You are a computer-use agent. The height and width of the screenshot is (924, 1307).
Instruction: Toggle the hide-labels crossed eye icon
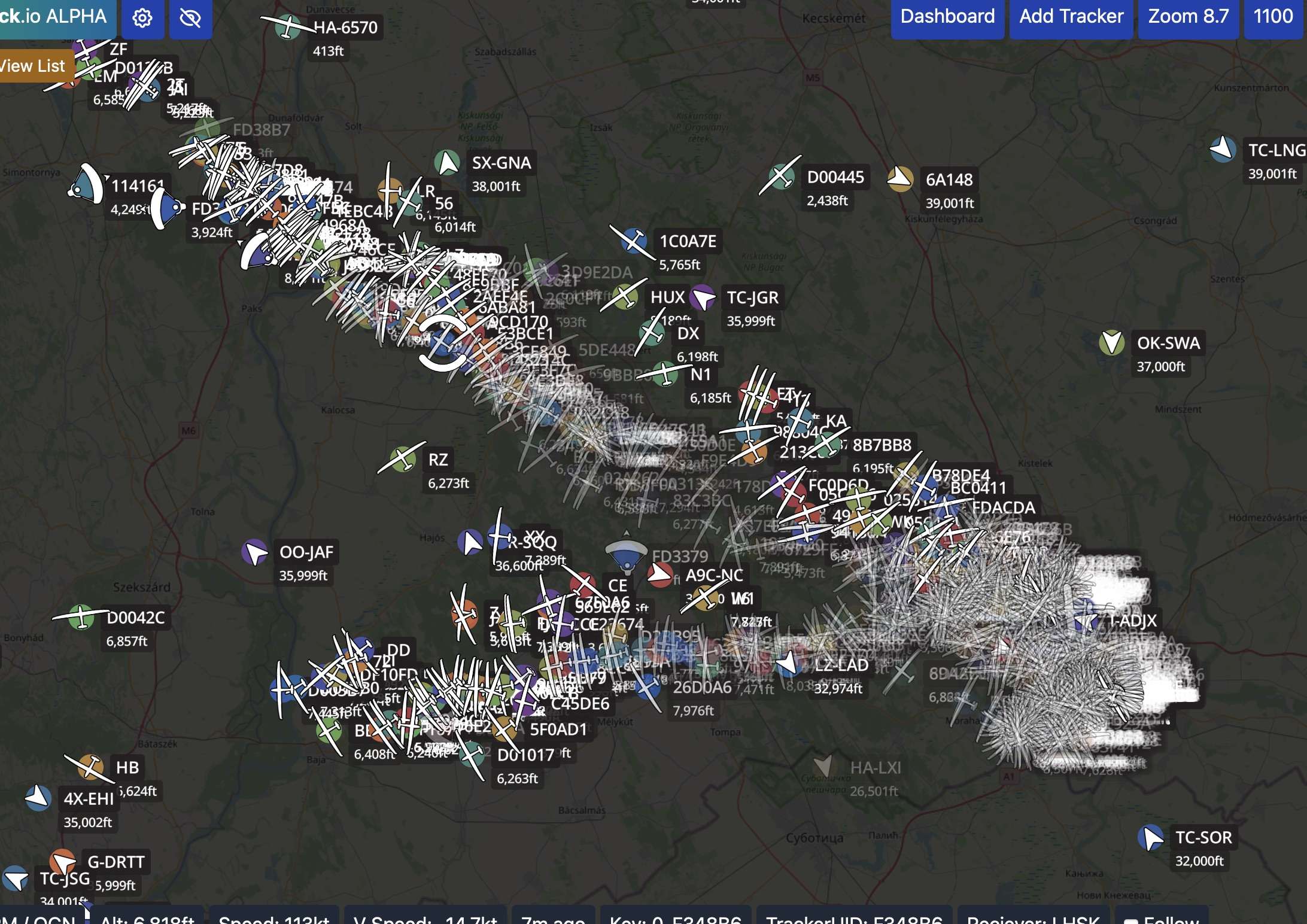[190, 18]
